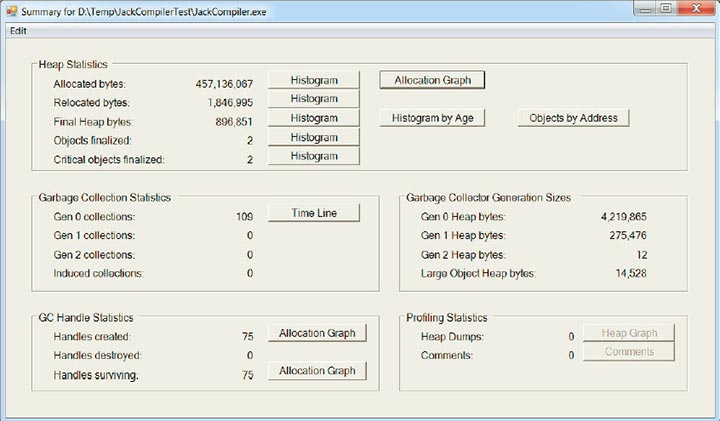Screen dimensions: 720x421
Task: Click the Gen 2 collections label
Action: (x=94, y=255)
